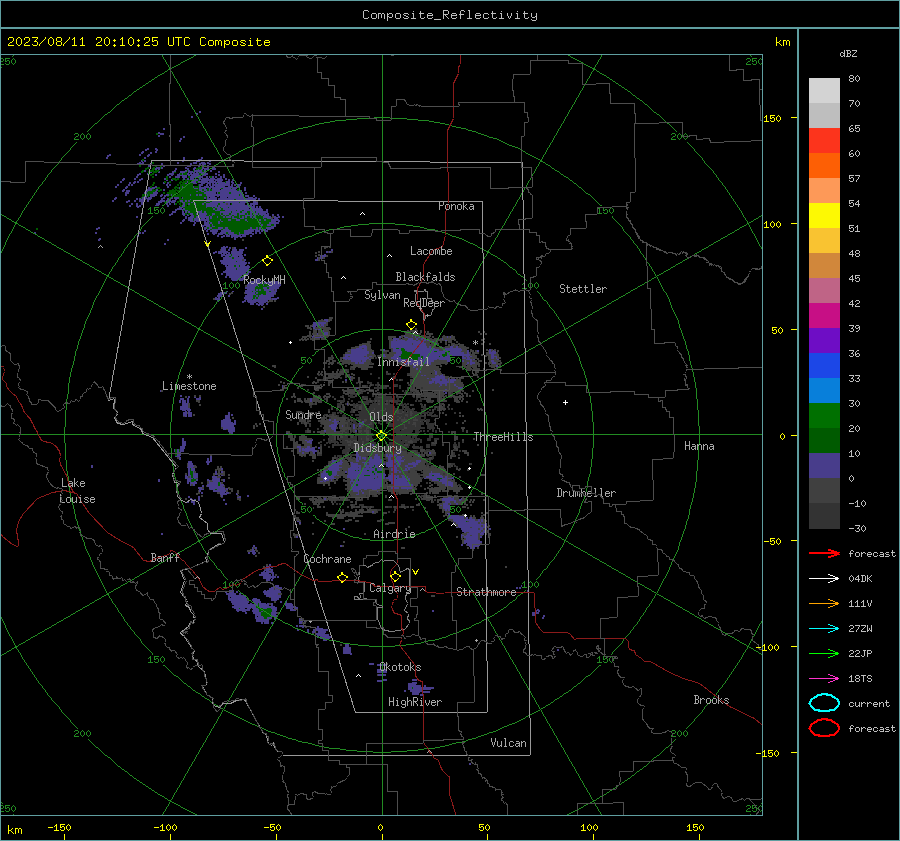Click the Ponoka town label
900x841 pixels.
coord(456,206)
